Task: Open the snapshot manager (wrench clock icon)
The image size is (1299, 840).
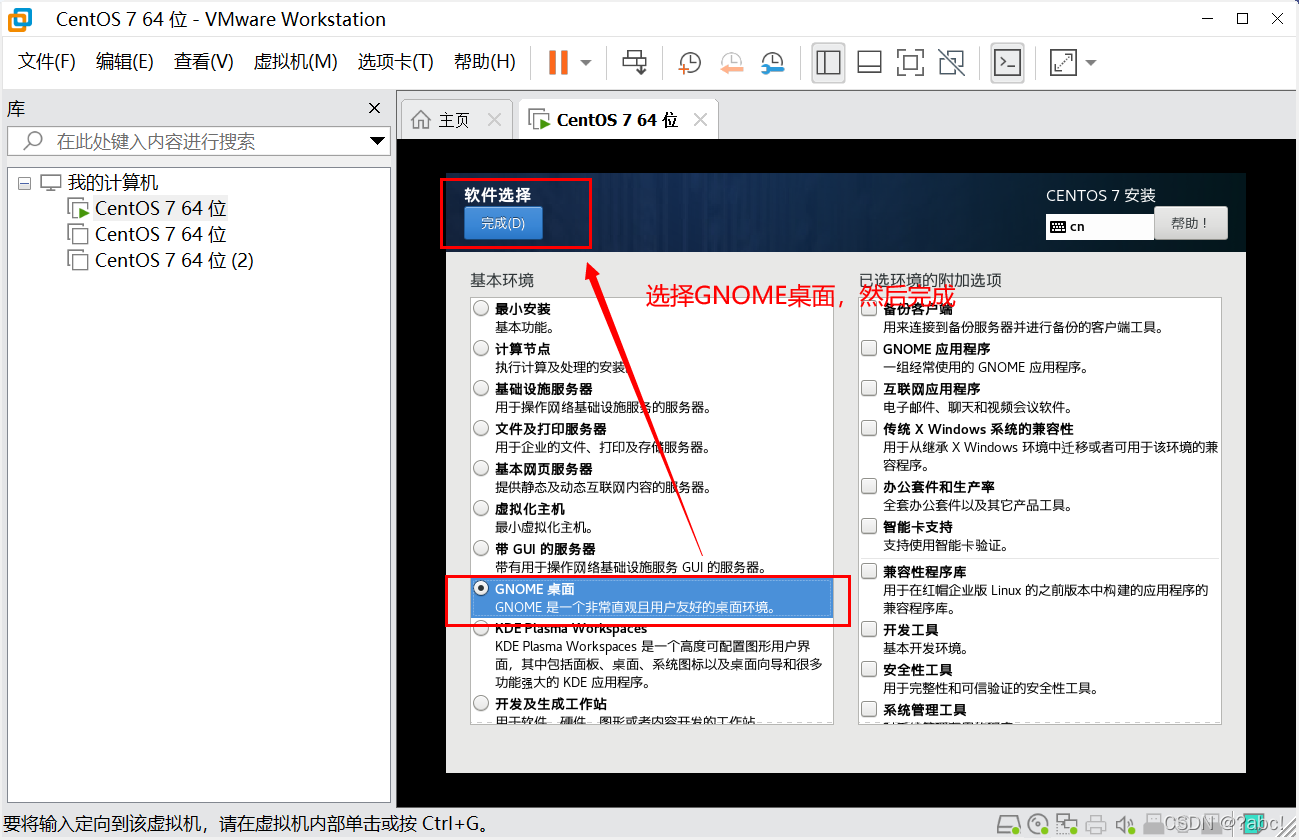Action: tap(772, 62)
